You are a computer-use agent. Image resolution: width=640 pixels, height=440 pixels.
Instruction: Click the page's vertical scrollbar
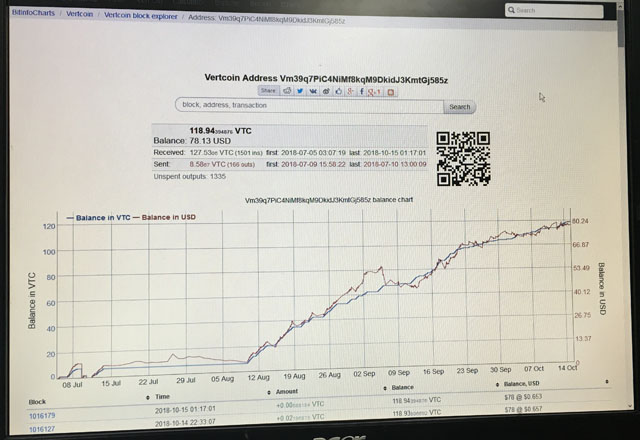click(621, 29)
